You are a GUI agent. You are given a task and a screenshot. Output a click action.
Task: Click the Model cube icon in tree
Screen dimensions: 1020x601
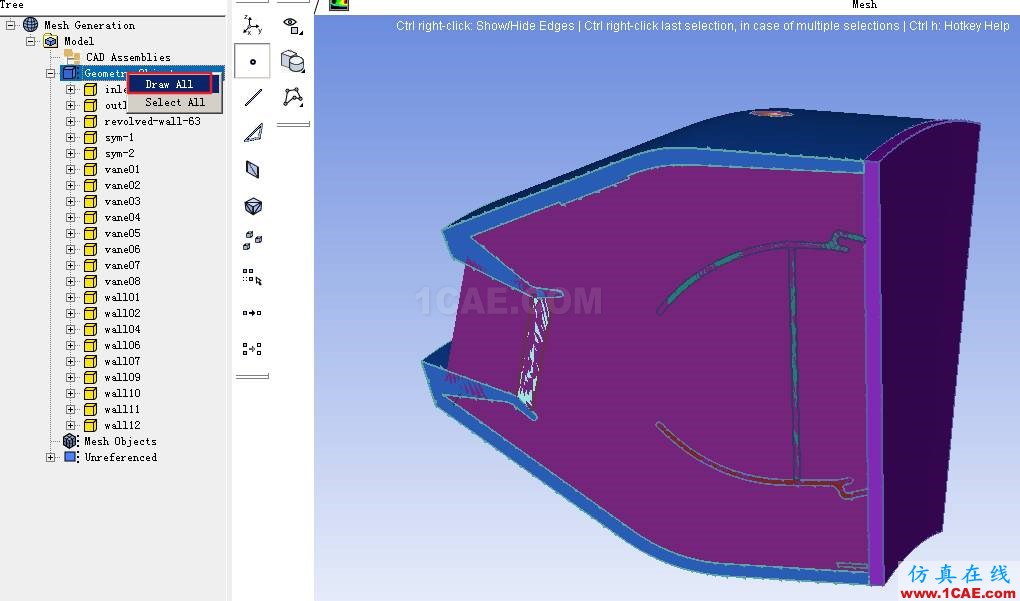tap(51, 41)
